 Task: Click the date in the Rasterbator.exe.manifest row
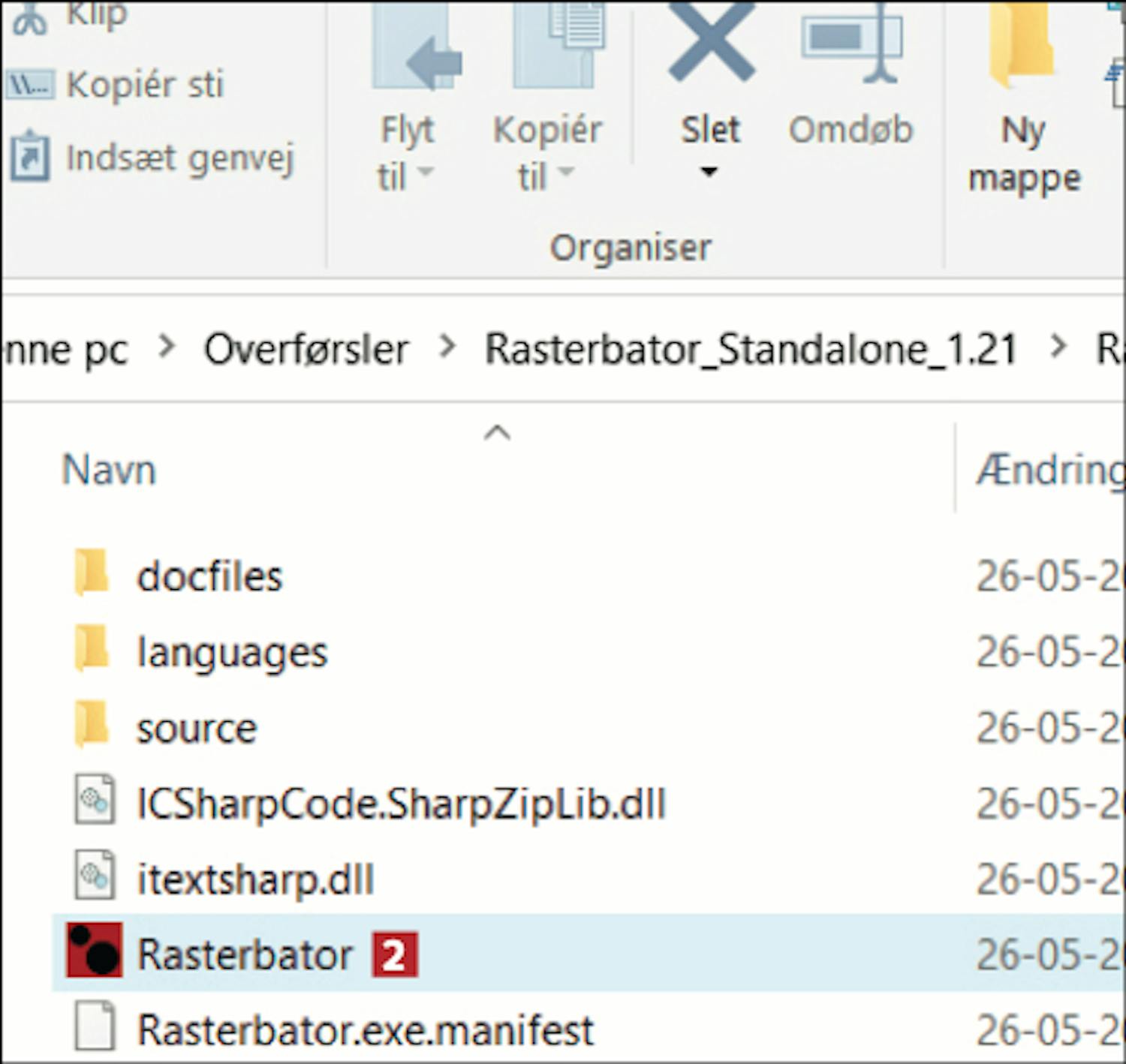click(1049, 1030)
